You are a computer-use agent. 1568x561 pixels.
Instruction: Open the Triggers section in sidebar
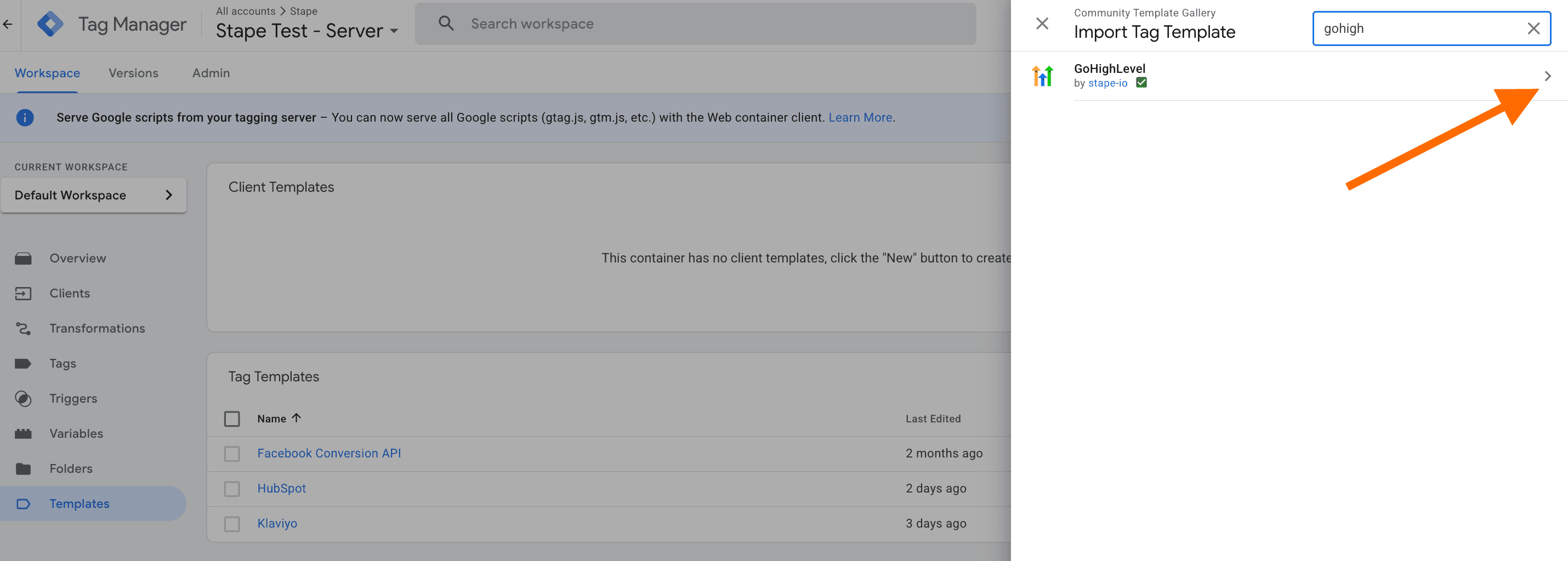point(73,398)
